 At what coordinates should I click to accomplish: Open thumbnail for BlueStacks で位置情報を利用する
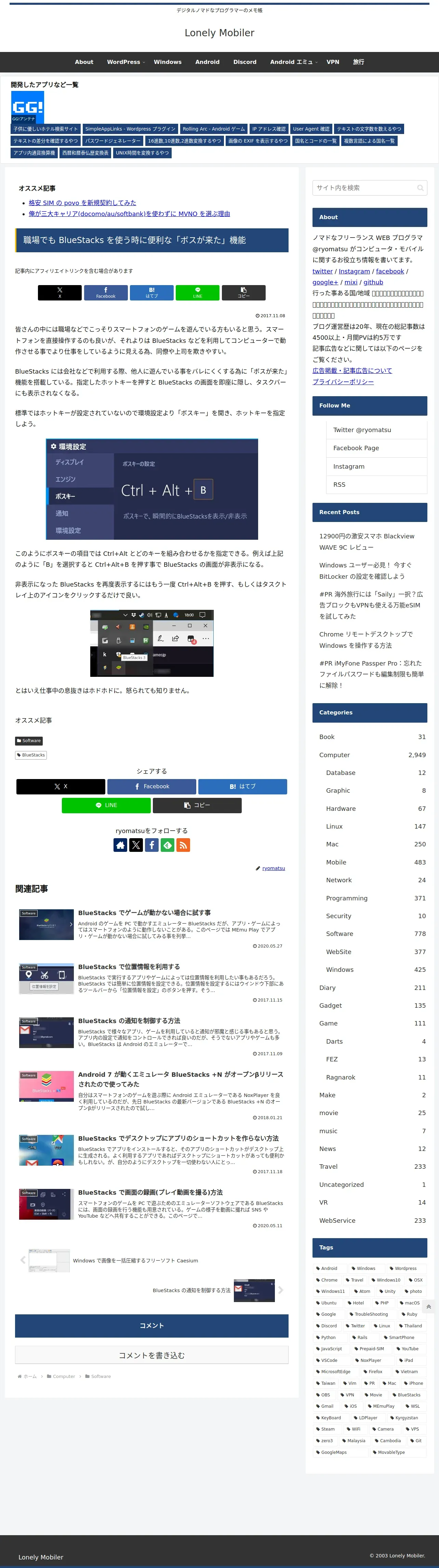pyautogui.click(x=46, y=979)
